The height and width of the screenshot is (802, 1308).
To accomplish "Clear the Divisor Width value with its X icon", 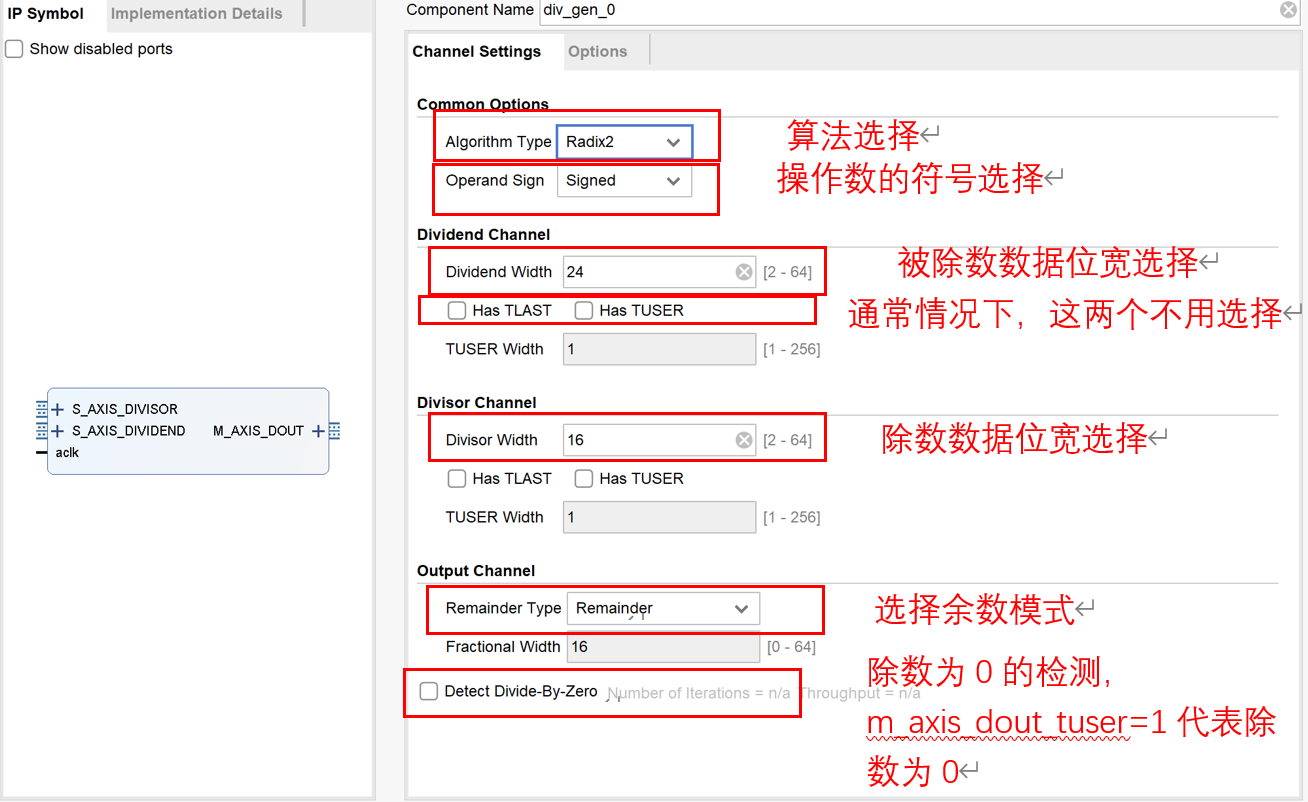I will click(744, 440).
